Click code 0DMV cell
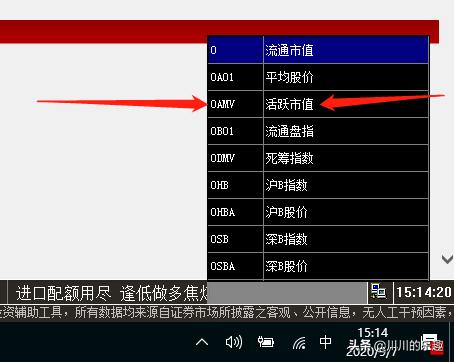 pos(236,158)
